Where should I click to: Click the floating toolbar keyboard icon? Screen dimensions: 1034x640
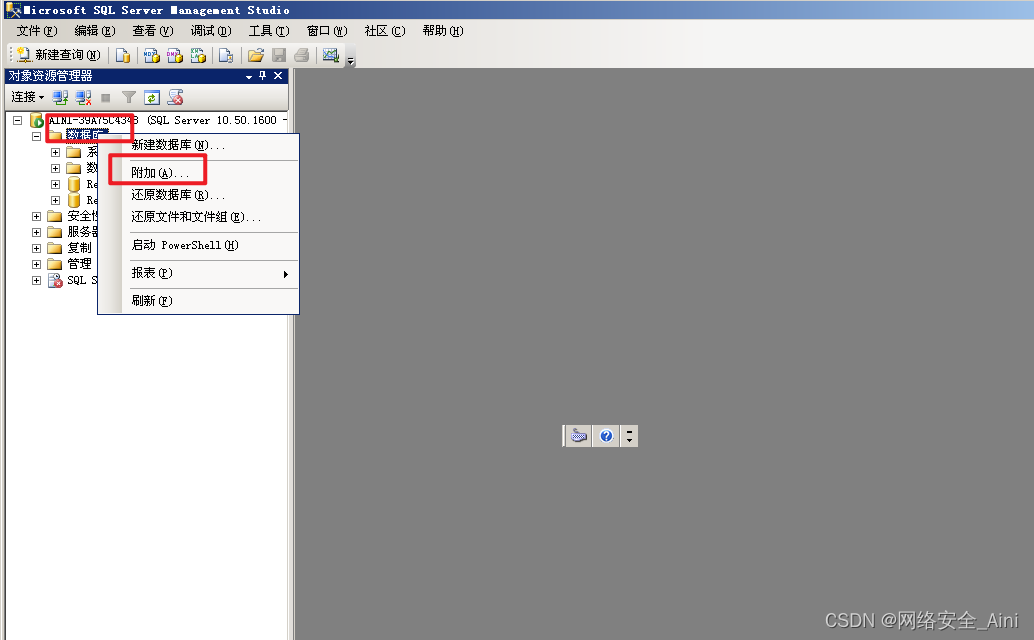pos(579,436)
